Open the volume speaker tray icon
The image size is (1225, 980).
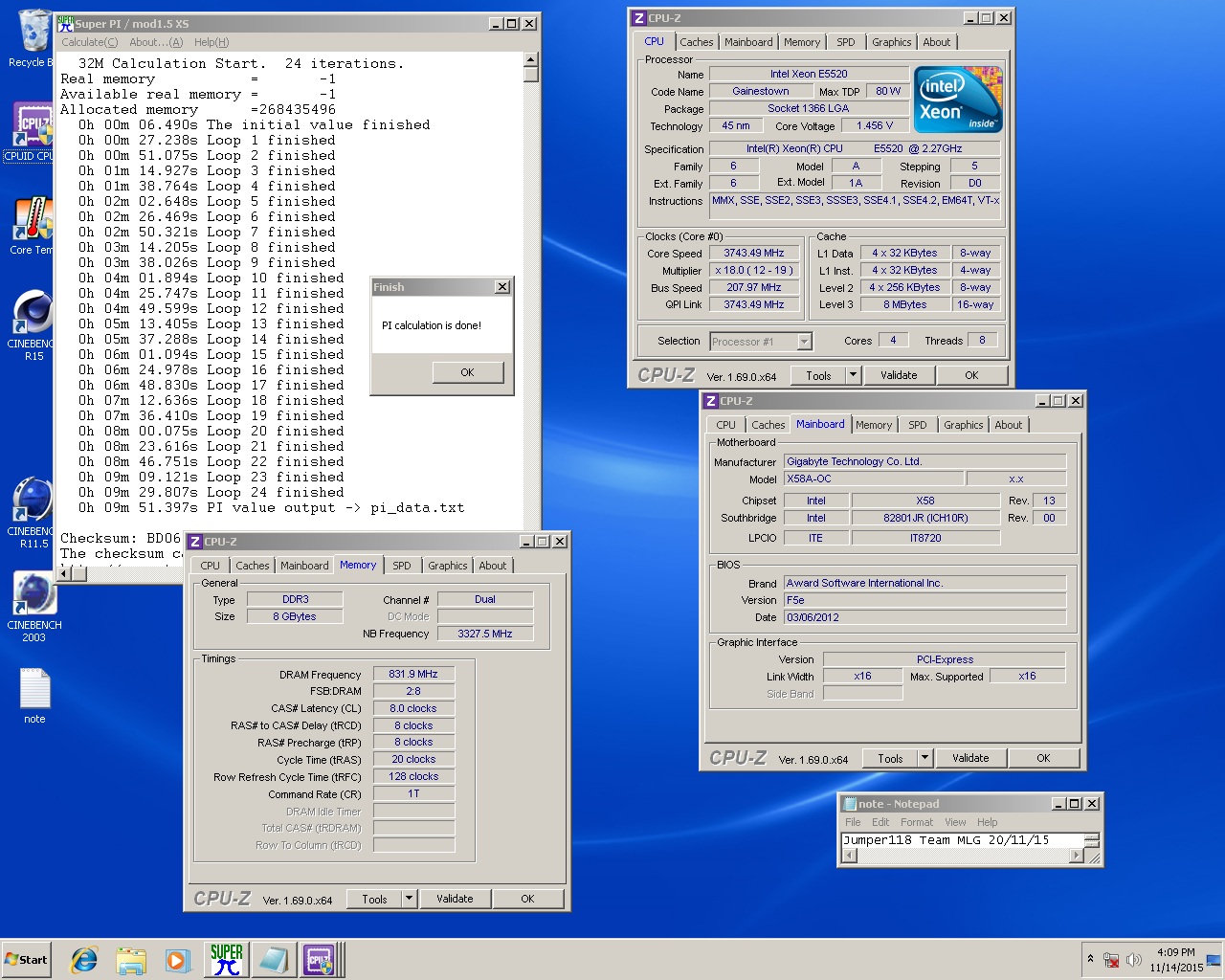[1134, 960]
